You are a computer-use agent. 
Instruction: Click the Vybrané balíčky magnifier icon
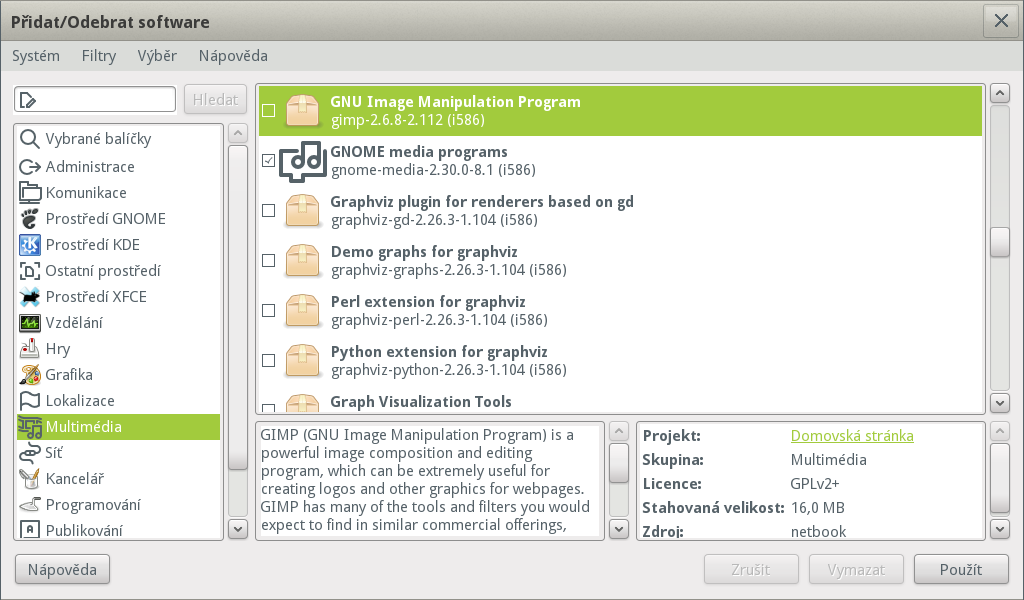coord(29,138)
